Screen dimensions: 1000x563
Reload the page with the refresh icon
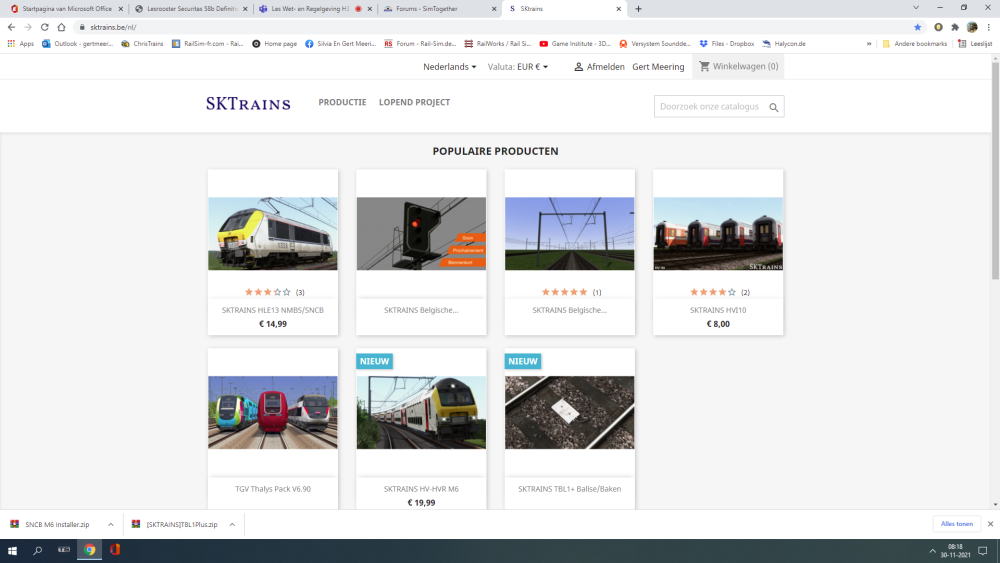coord(45,27)
